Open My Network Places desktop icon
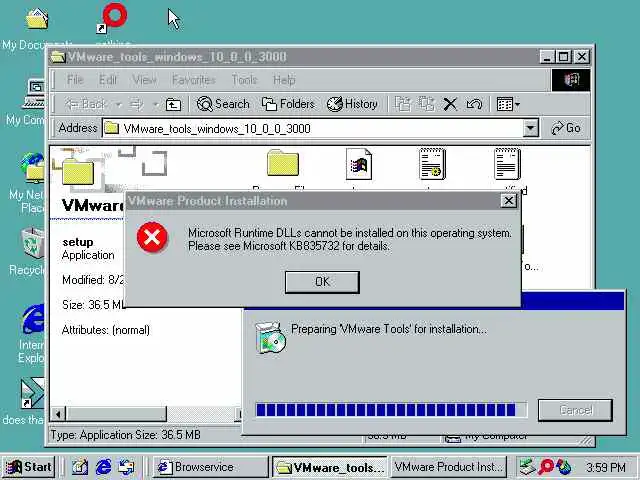Viewport: 640px width, 480px height. click(x=33, y=168)
